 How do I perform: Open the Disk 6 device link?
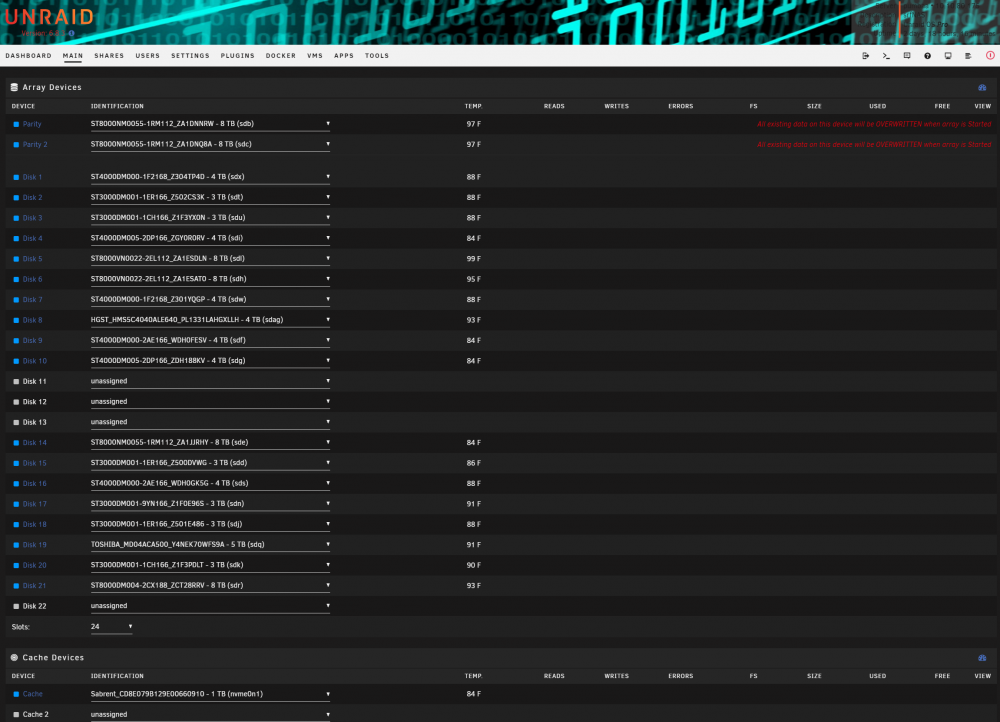coord(33,279)
